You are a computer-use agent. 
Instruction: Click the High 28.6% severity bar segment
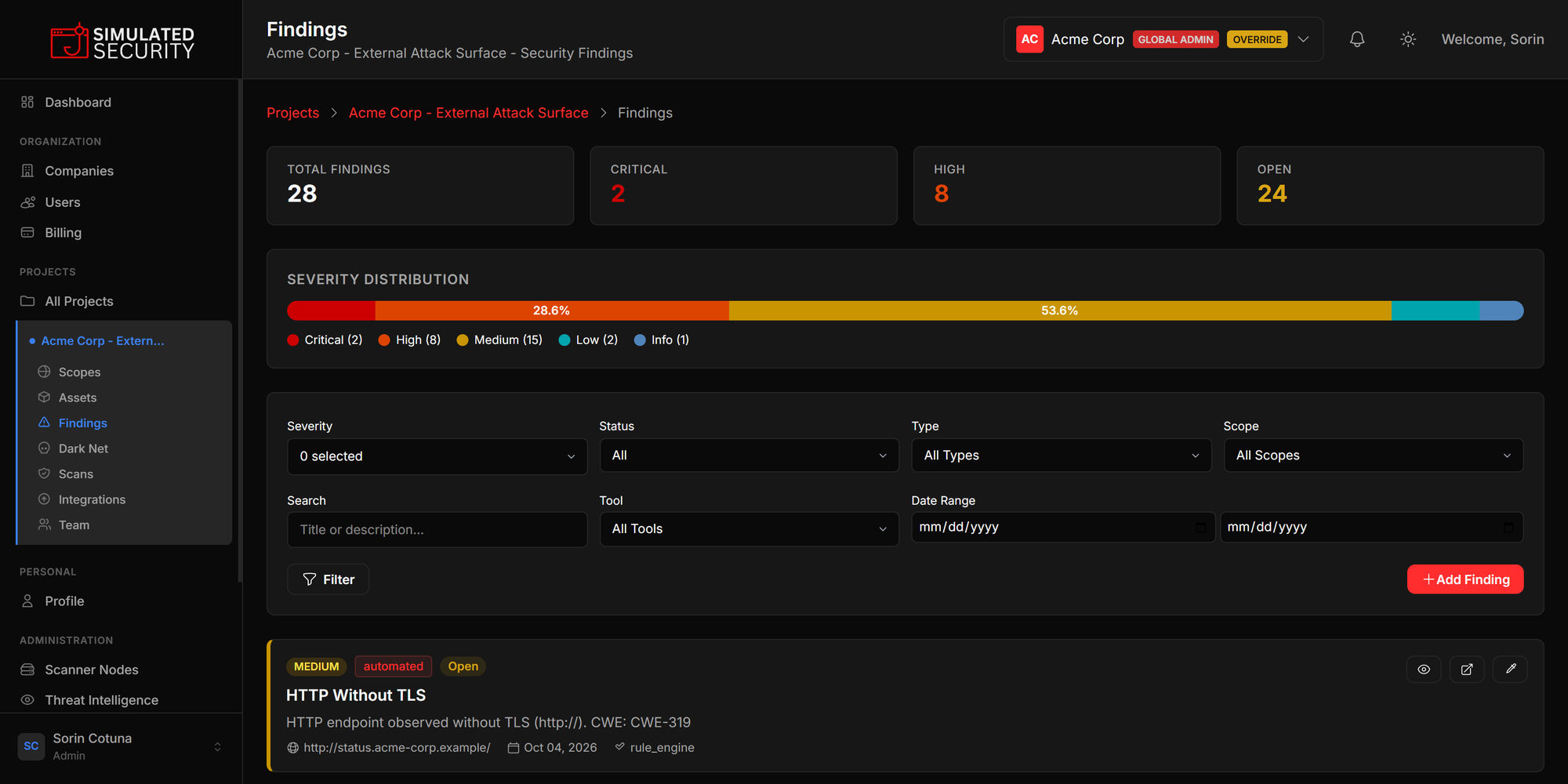tap(552, 310)
